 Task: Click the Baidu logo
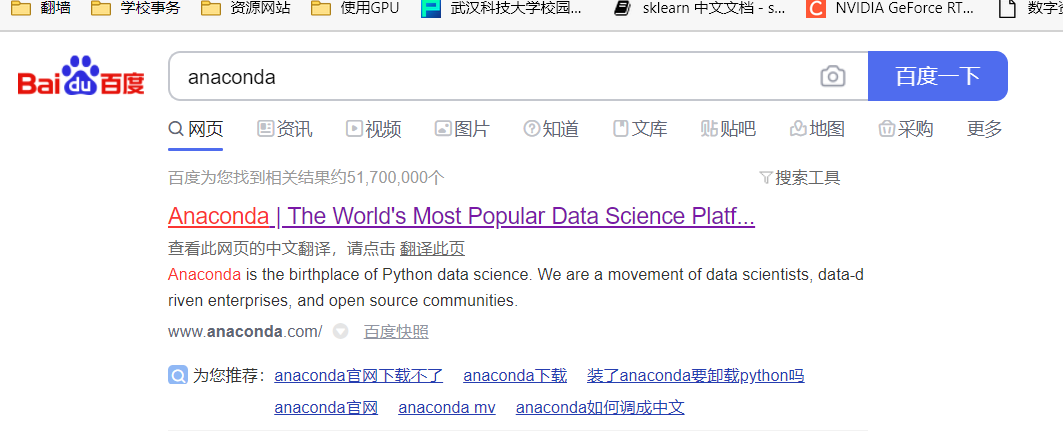81,76
